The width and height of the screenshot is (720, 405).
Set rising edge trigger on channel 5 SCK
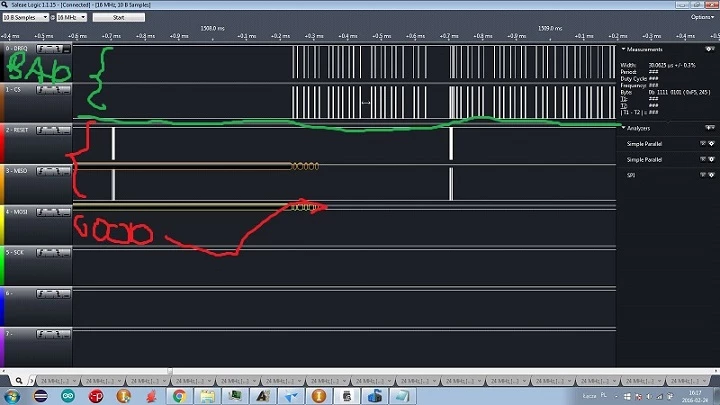click(x=41, y=253)
